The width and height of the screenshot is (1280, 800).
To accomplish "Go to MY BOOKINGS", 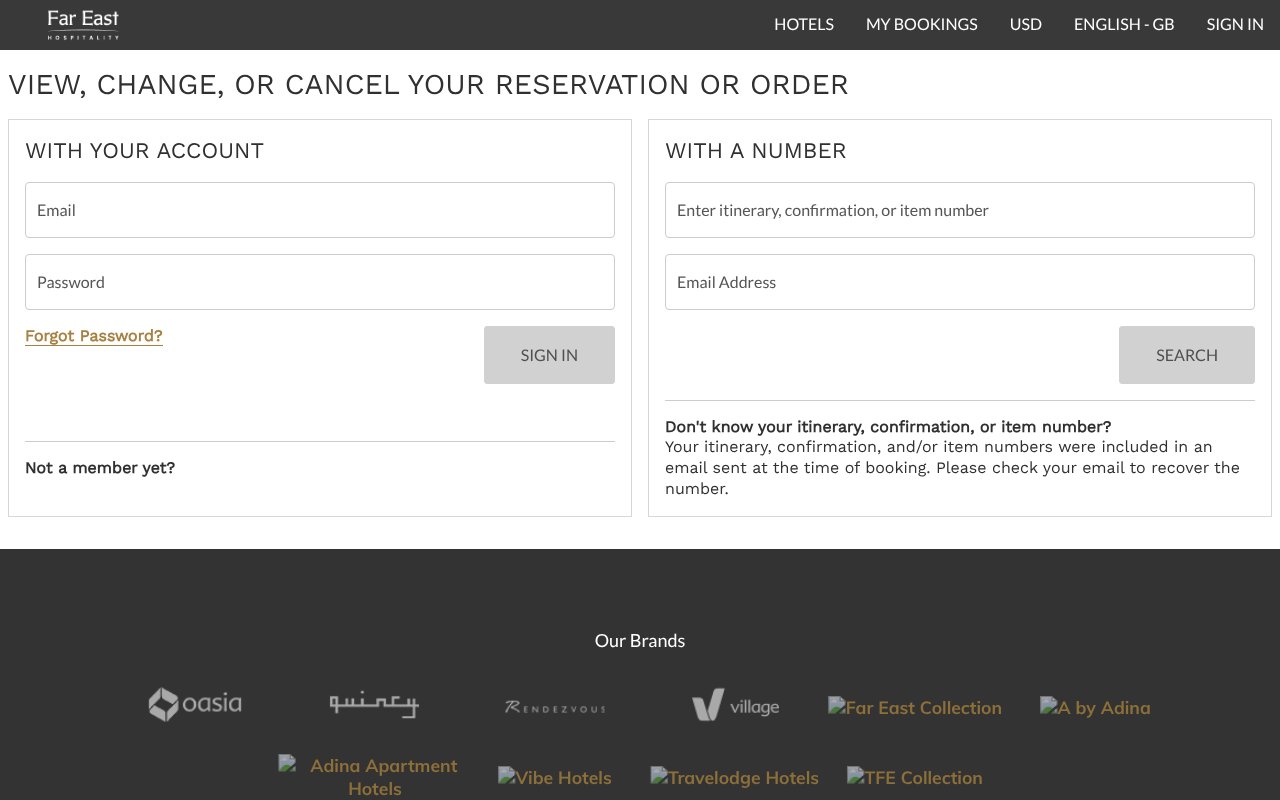I will coord(921,24).
